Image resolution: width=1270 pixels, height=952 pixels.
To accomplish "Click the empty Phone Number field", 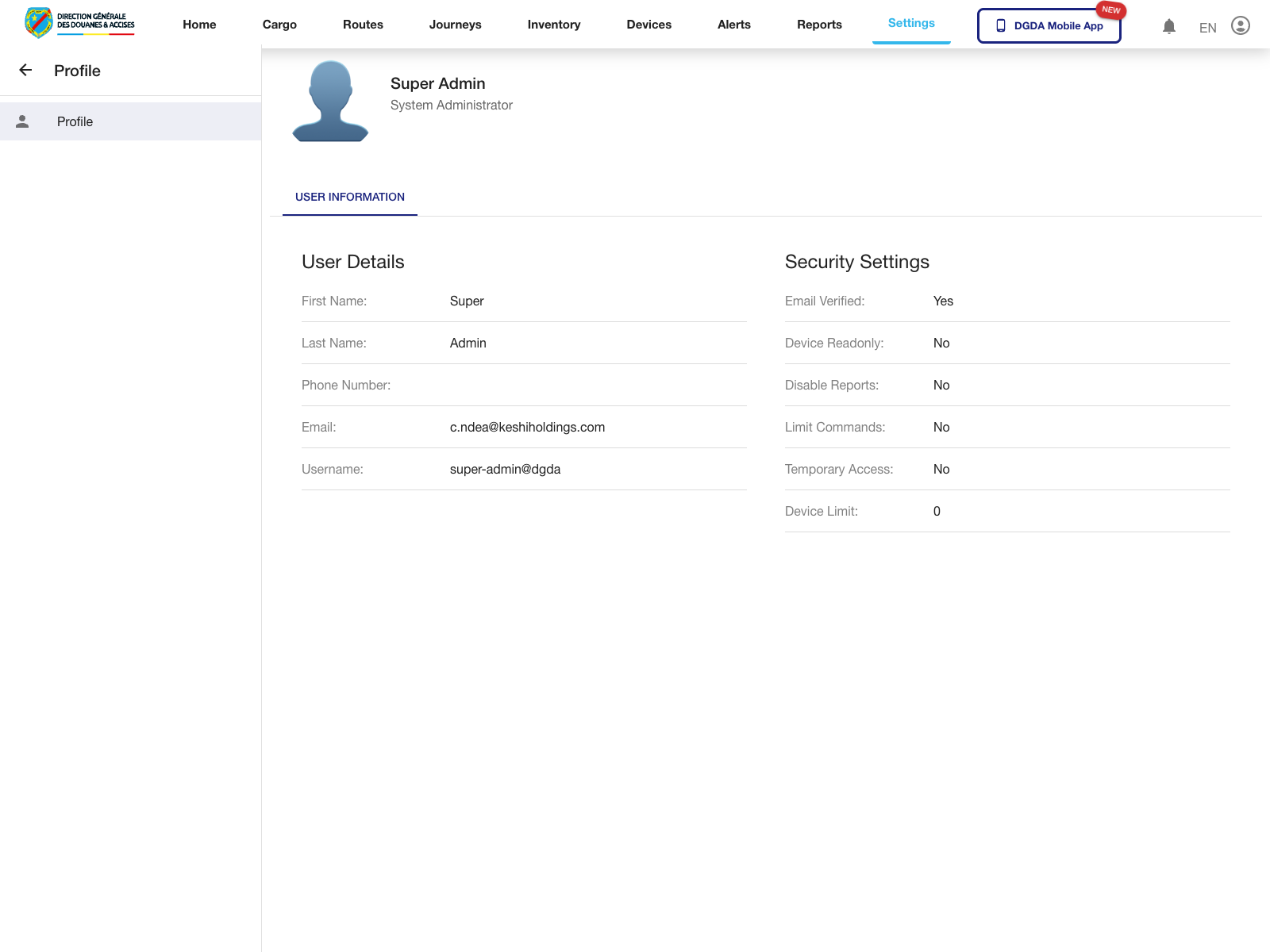I will [595, 385].
